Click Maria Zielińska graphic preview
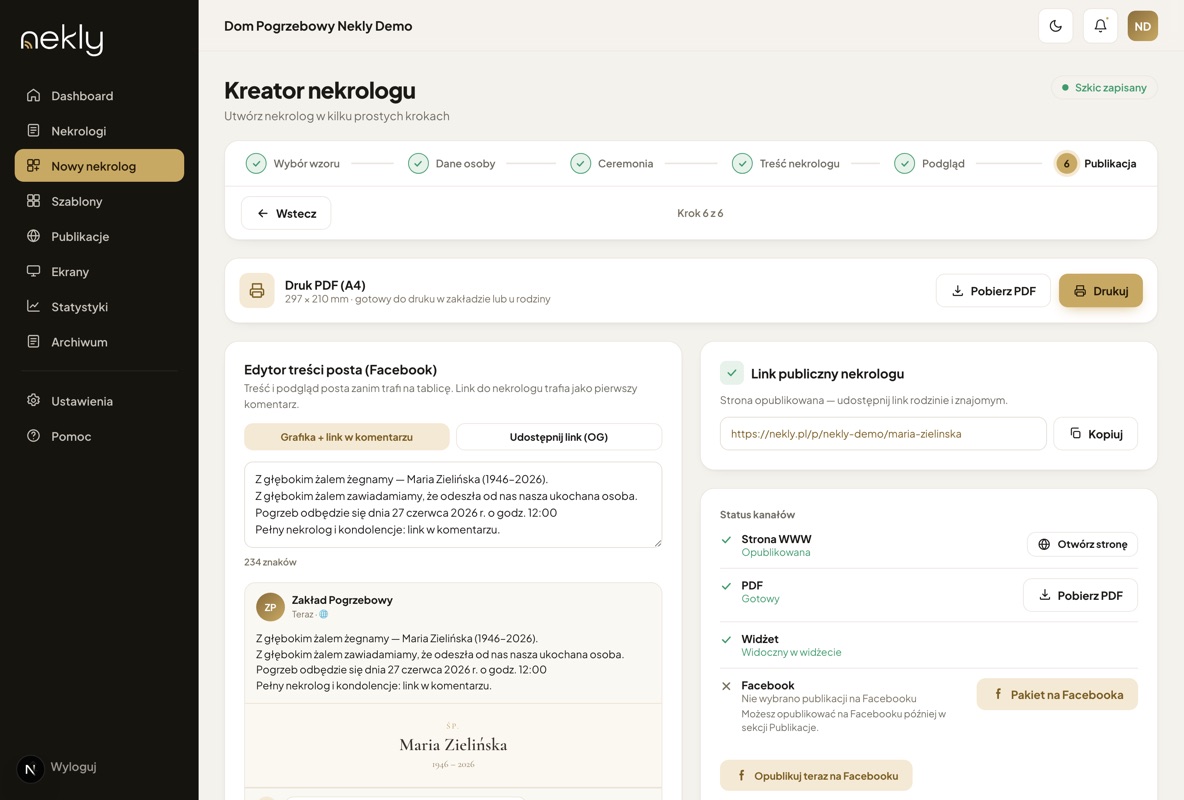The width and height of the screenshot is (1184, 800). pos(453,746)
